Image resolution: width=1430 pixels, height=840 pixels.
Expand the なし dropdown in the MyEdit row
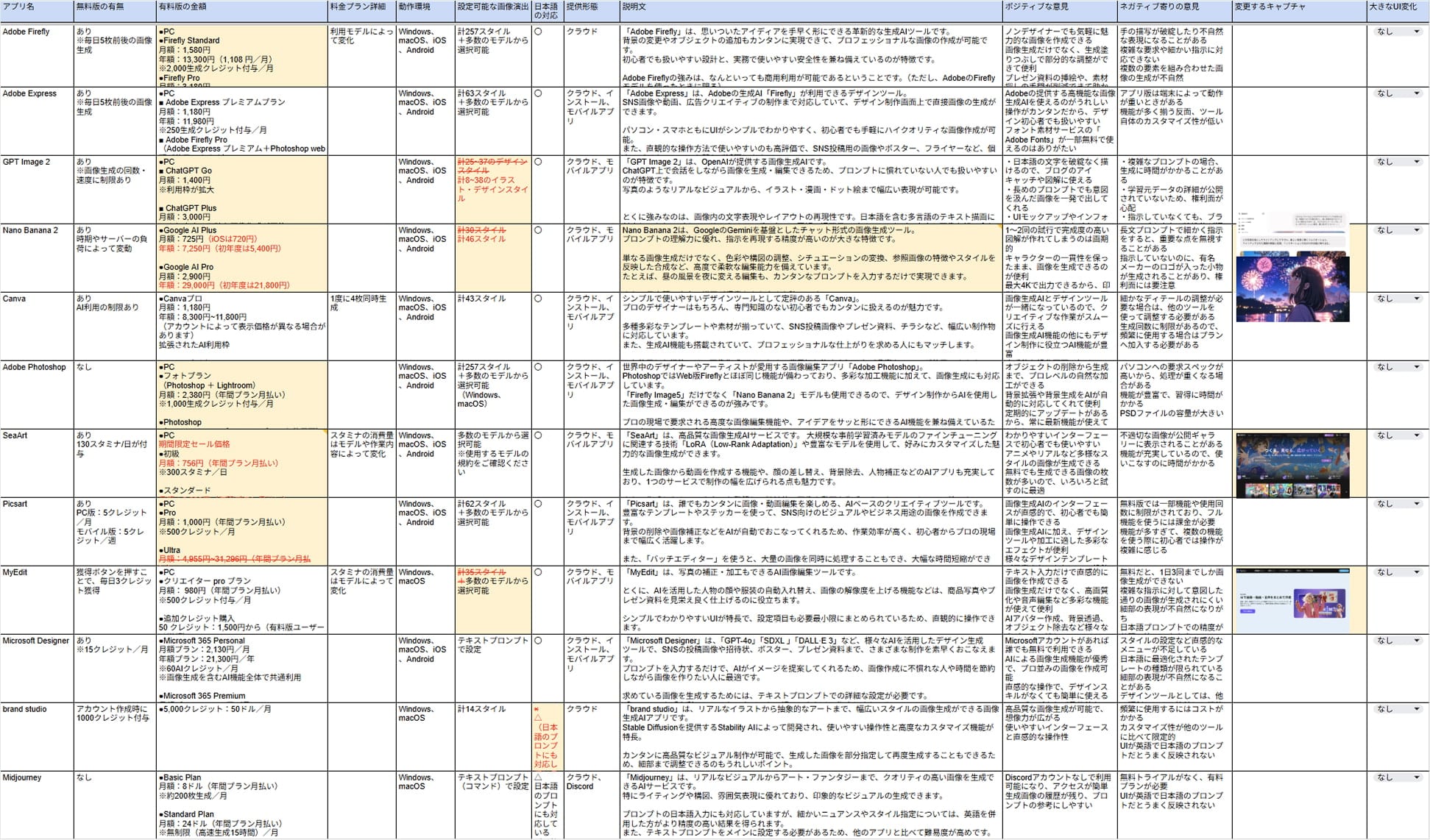tap(1398, 572)
